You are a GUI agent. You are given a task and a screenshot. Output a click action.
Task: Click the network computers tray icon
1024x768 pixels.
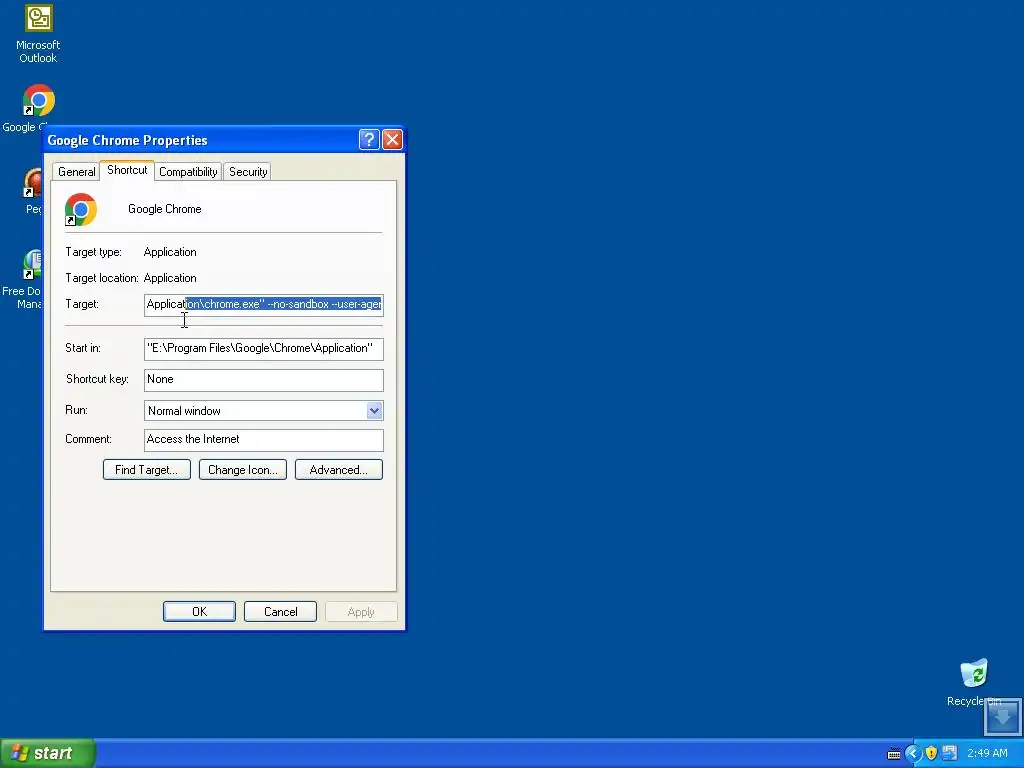click(x=950, y=753)
